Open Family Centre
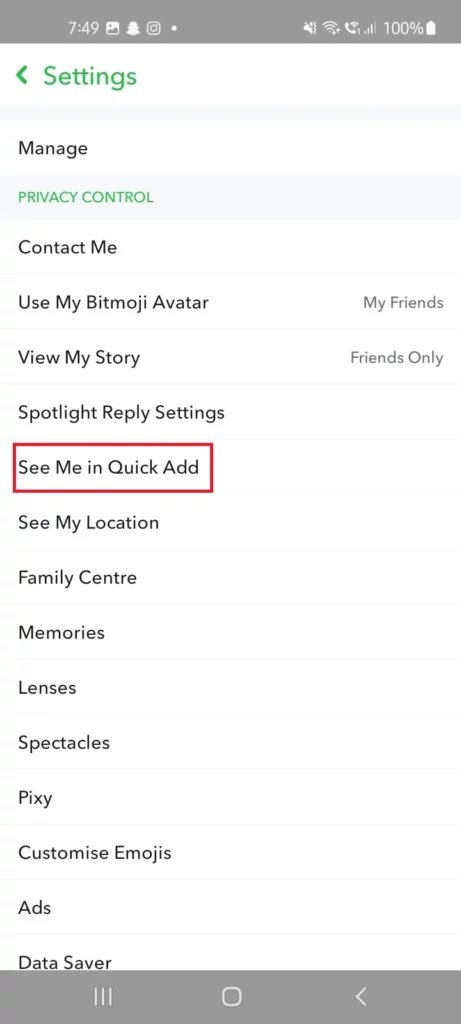 click(230, 577)
